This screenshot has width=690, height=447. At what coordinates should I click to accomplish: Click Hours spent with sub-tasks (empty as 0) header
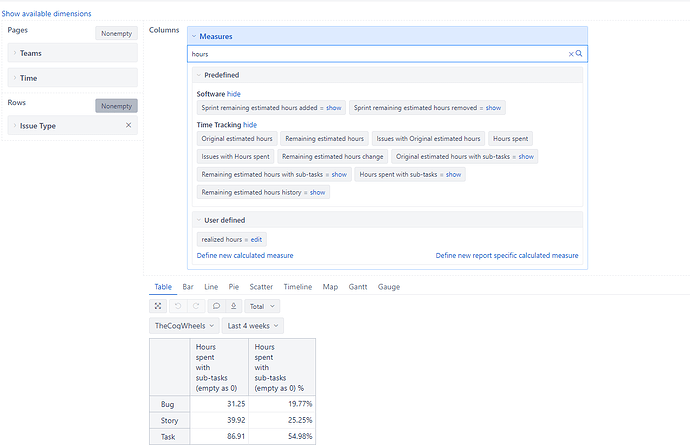(x=219, y=367)
